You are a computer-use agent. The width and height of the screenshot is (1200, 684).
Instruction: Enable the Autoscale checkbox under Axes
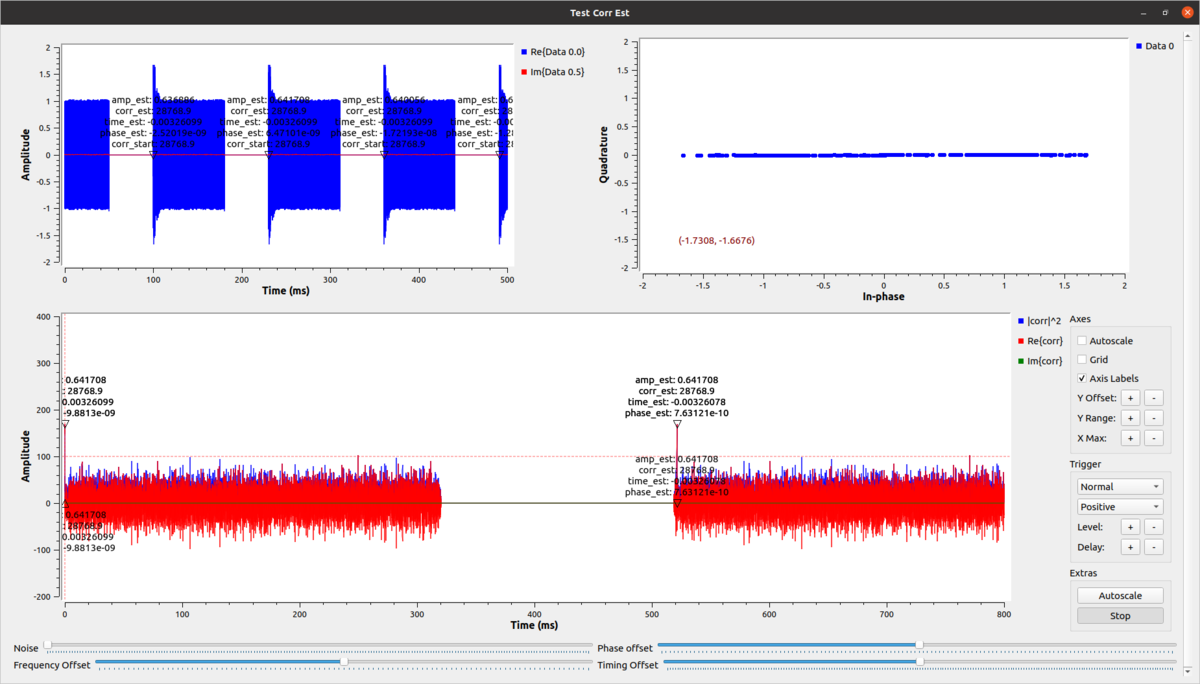click(x=1082, y=341)
